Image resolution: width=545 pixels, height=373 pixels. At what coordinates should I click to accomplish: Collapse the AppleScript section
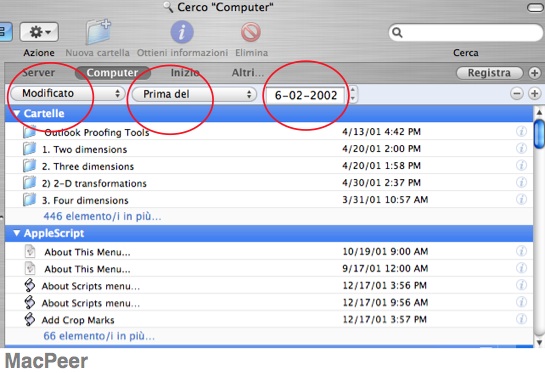coord(16,233)
